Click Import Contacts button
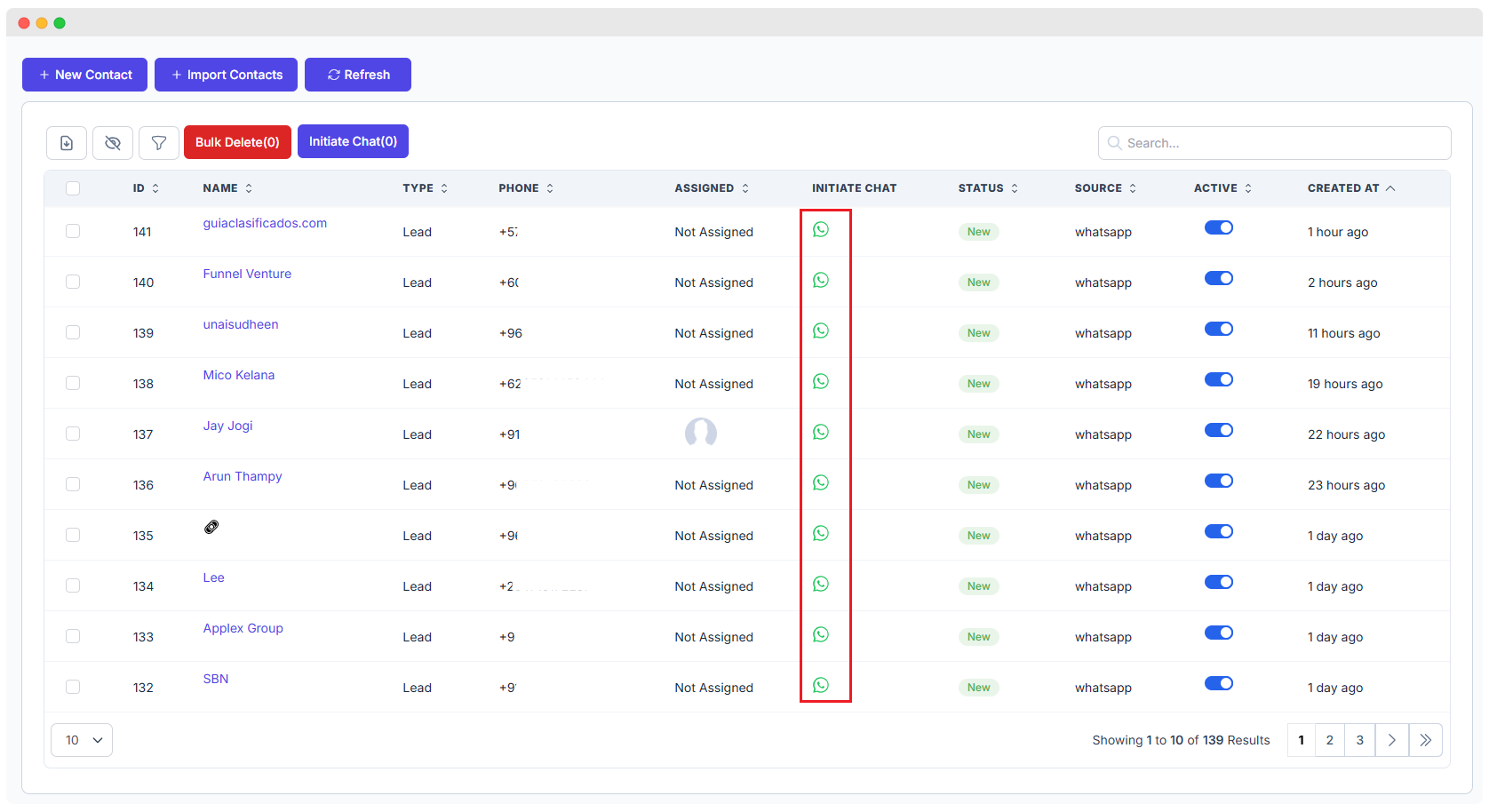Screen dimensions: 1489x812 click(226, 75)
